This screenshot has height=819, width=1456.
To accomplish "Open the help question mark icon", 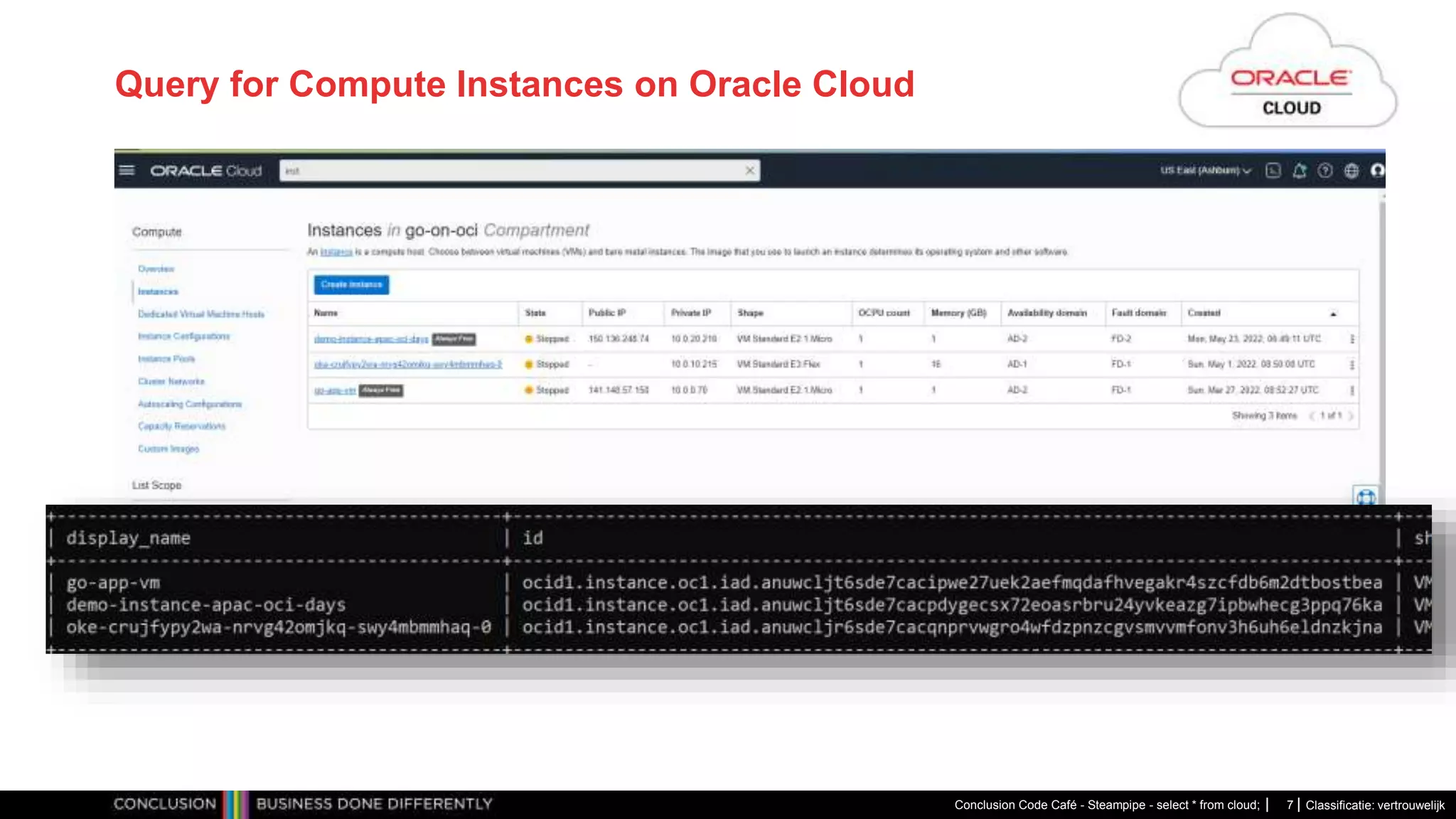I will click(x=1325, y=171).
